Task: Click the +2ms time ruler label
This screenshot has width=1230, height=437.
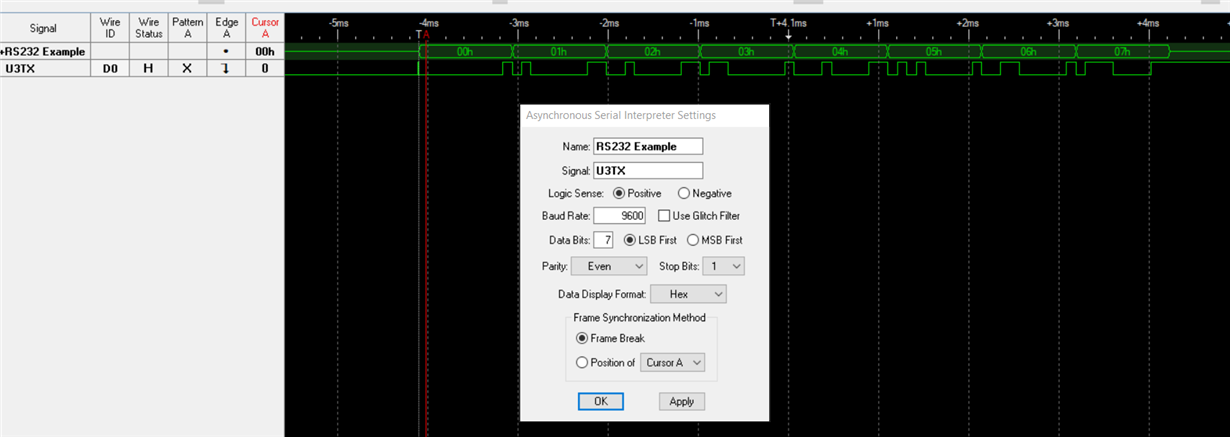Action: point(967,22)
